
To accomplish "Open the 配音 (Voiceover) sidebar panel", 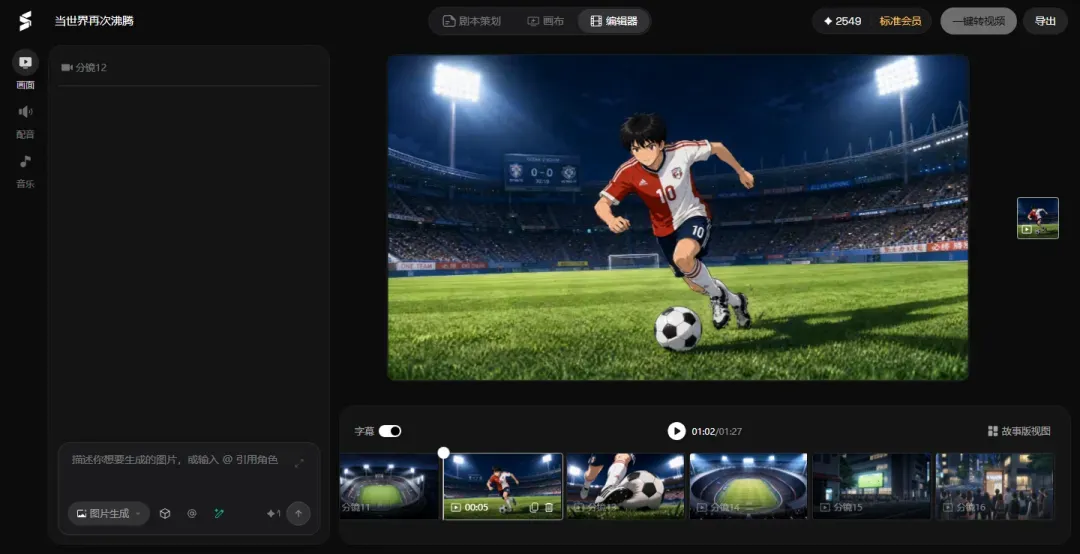I will point(25,121).
